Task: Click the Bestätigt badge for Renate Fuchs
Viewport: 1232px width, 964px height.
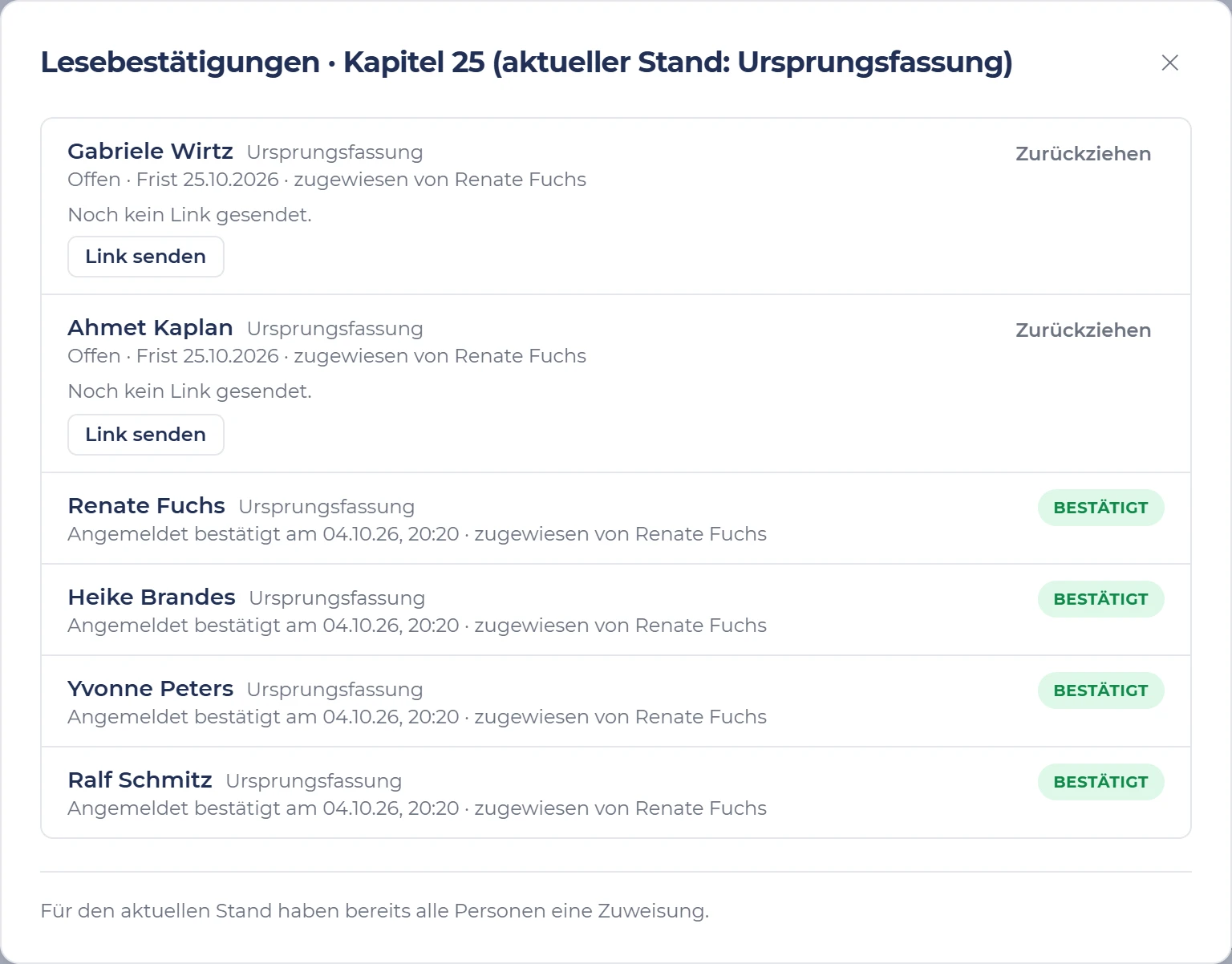Action: [1100, 508]
